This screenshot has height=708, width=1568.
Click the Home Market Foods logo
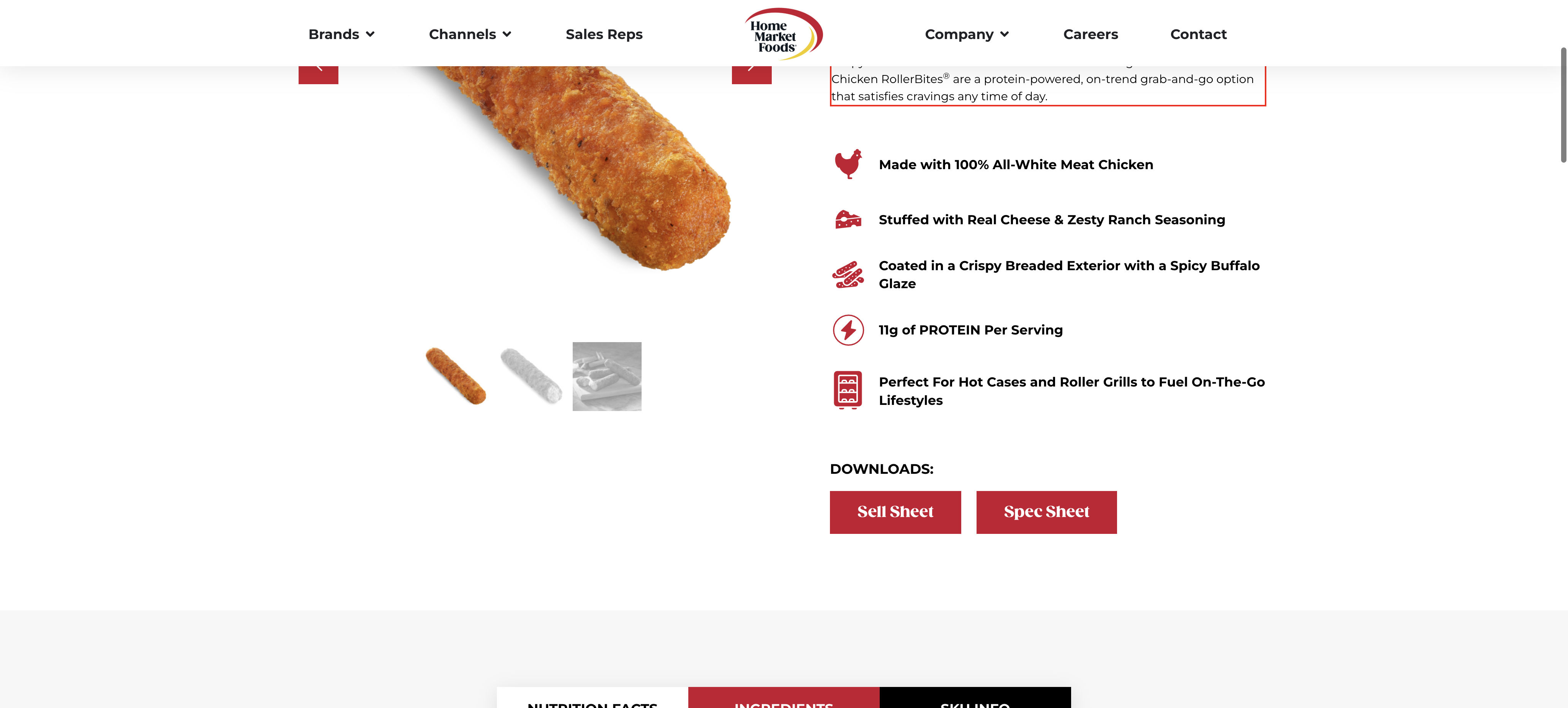[783, 34]
